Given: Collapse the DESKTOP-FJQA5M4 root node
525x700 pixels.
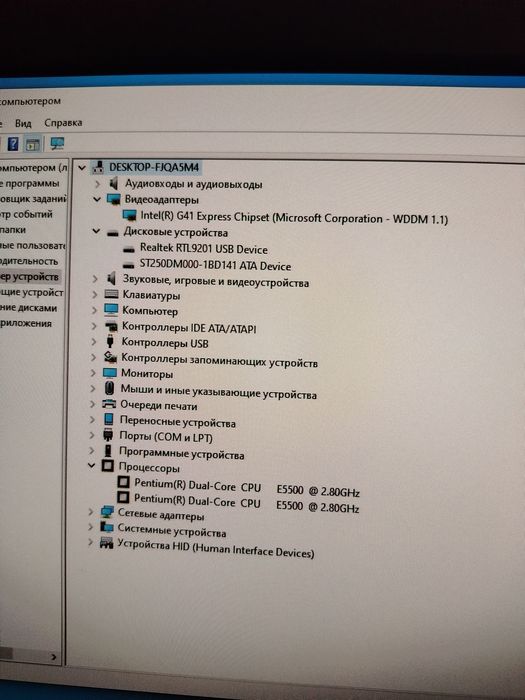Looking at the screenshot, I should click(x=81, y=168).
